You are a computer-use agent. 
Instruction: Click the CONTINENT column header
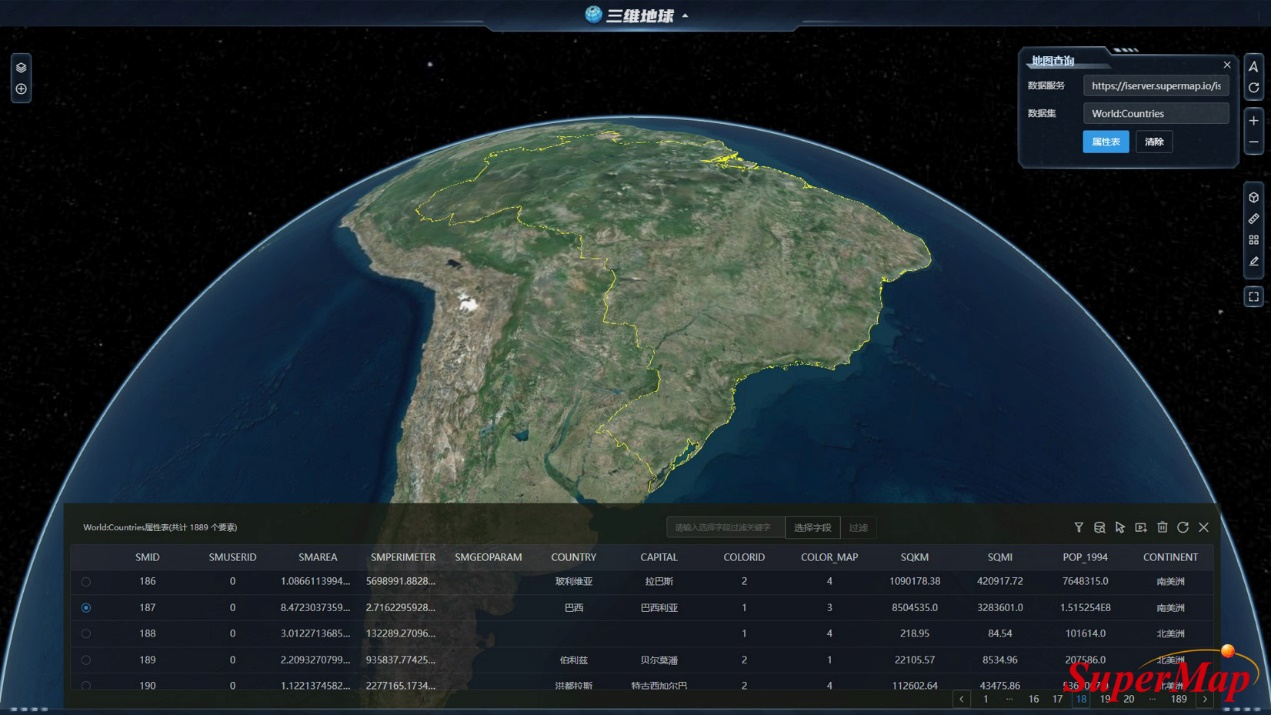click(x=1170, y=557)
